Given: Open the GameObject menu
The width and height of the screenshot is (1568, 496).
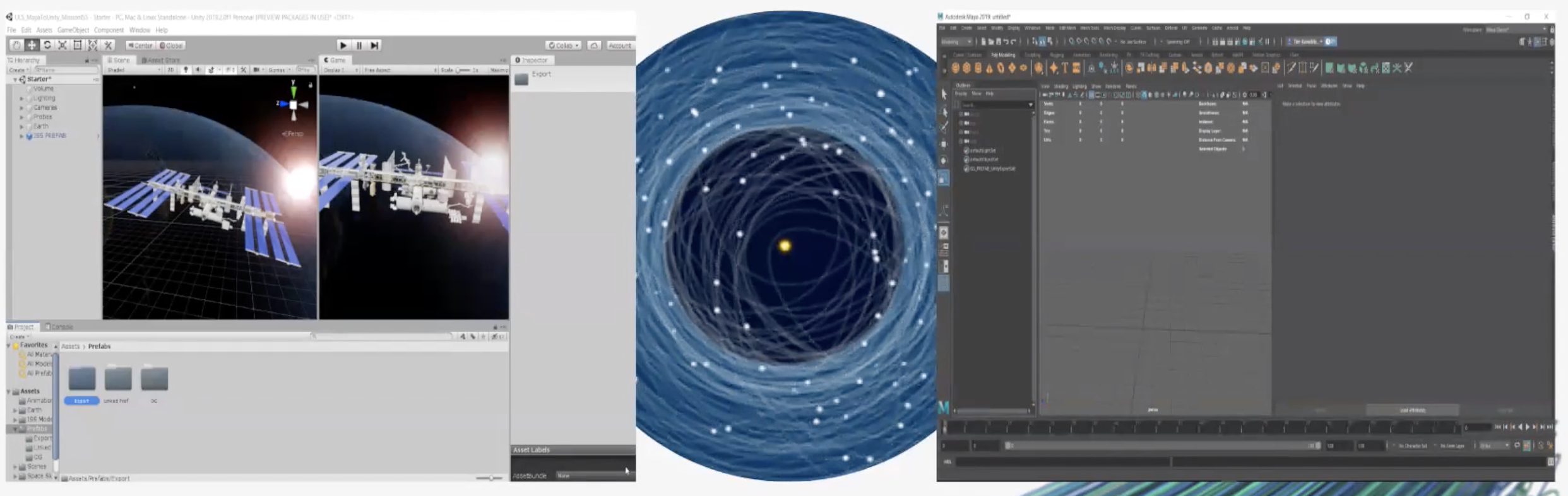Looking at the screenshot, I should [x=73, y=30].
